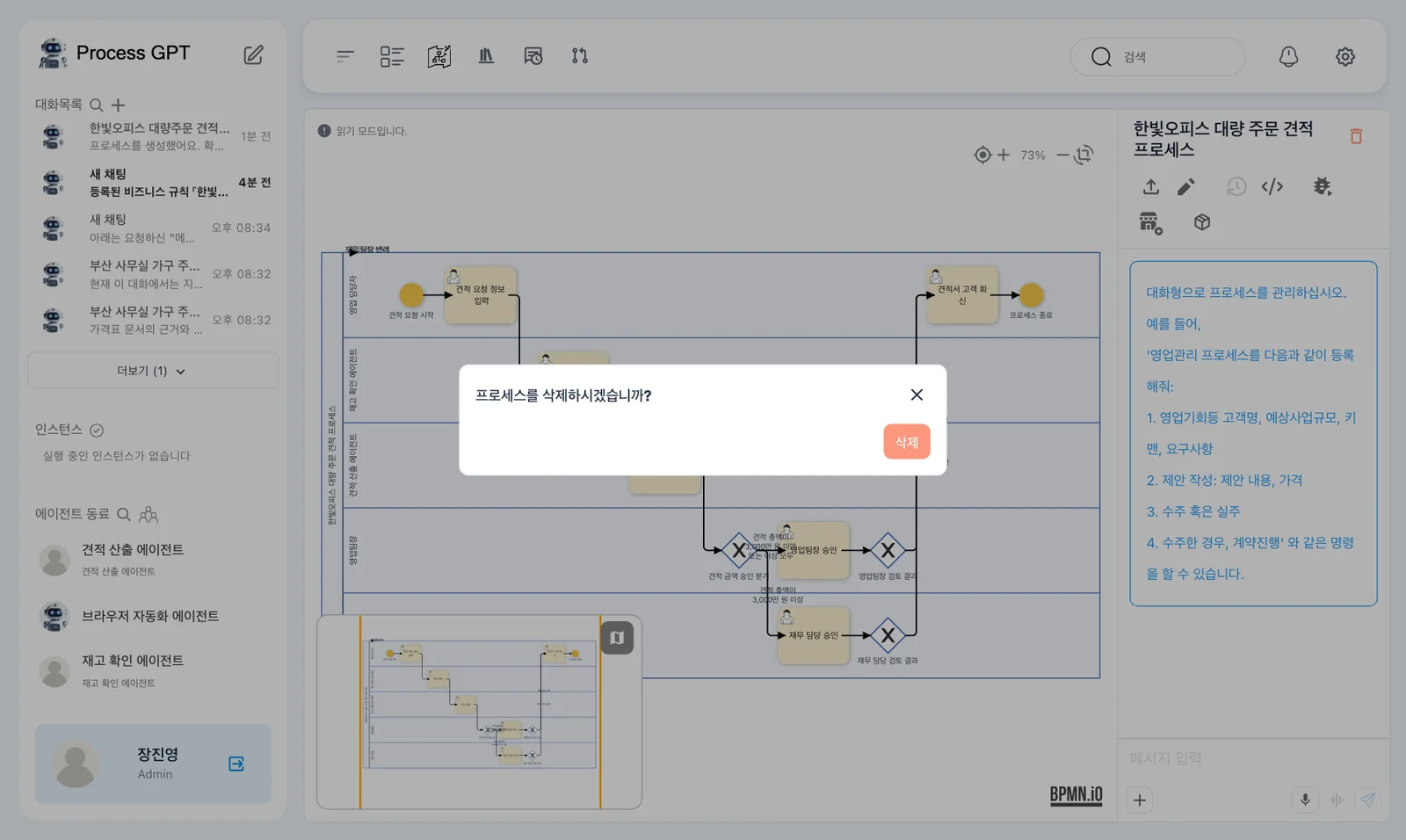The width and height of the screenshot is (1406, 840).
Task: Open settings gear in top bar
Action: point(1344,56)
